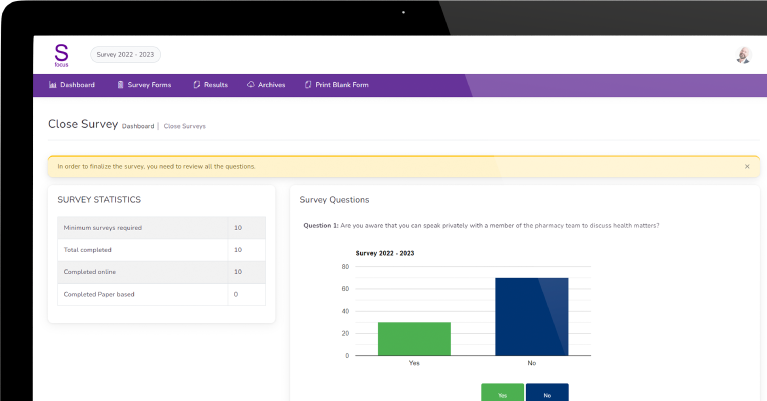
Task: Click the S focus logo
Action: [x=61, y=55]
